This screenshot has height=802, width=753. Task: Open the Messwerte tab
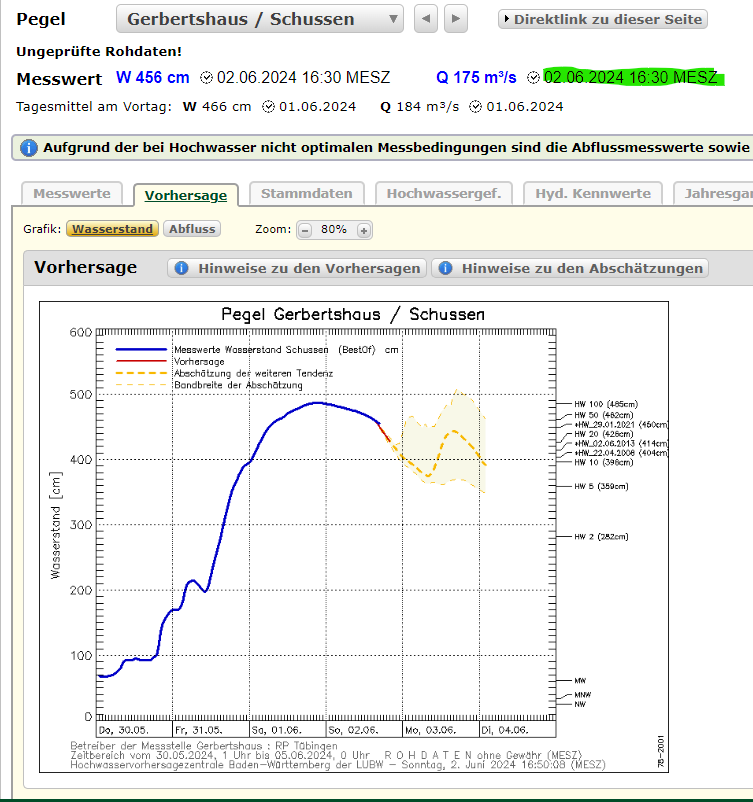point(72,193)
